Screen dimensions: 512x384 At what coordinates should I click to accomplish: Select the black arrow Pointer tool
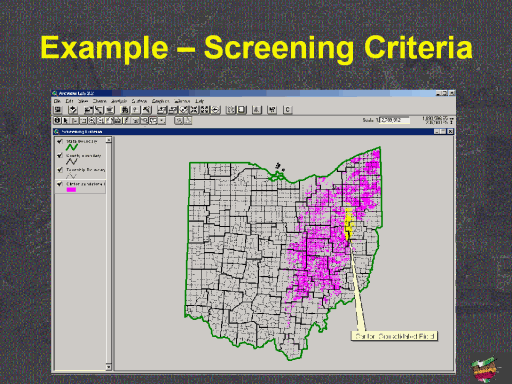coord(65,120)
